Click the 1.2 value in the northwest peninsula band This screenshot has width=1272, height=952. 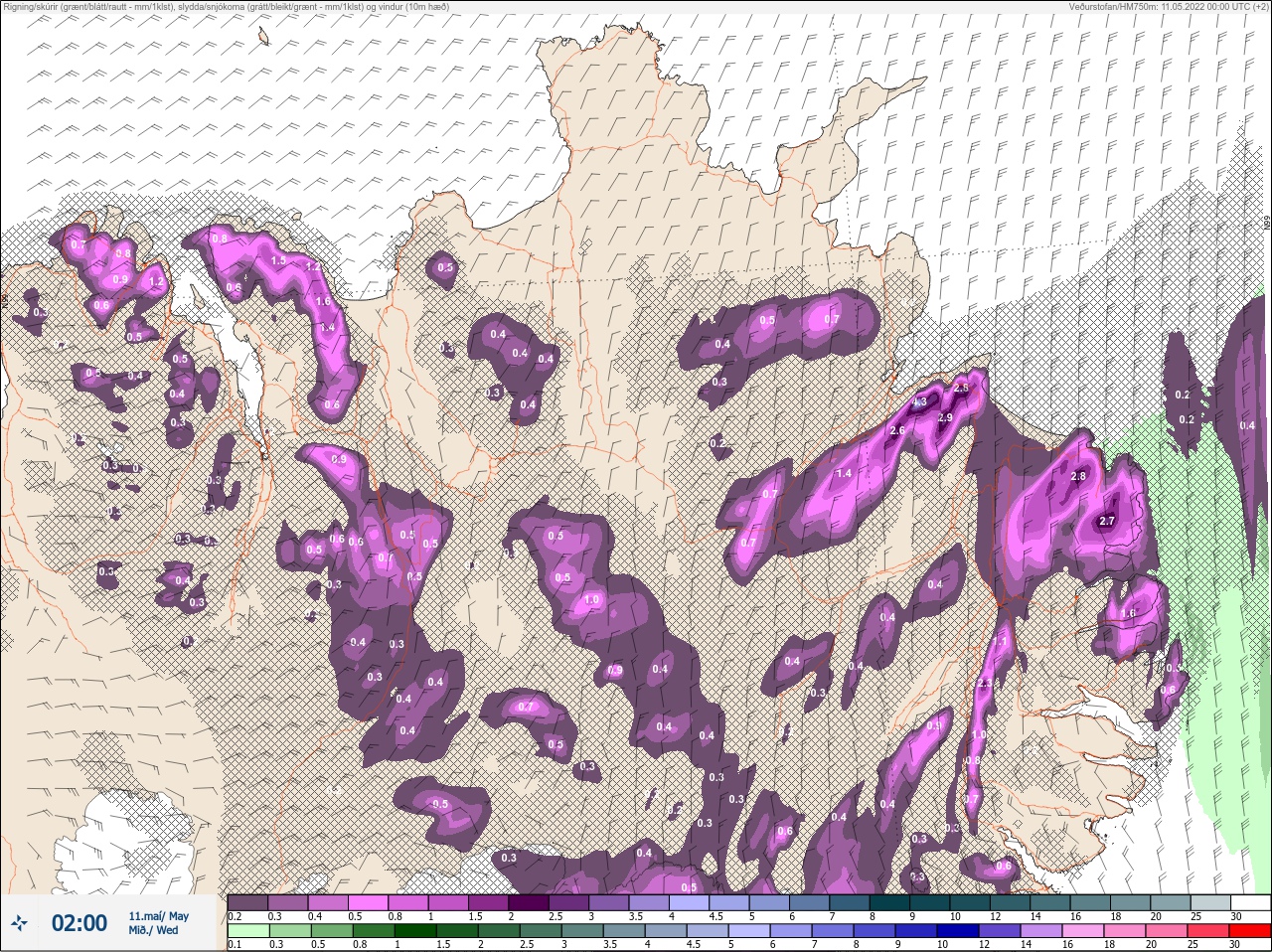click(x=313, y=267)
